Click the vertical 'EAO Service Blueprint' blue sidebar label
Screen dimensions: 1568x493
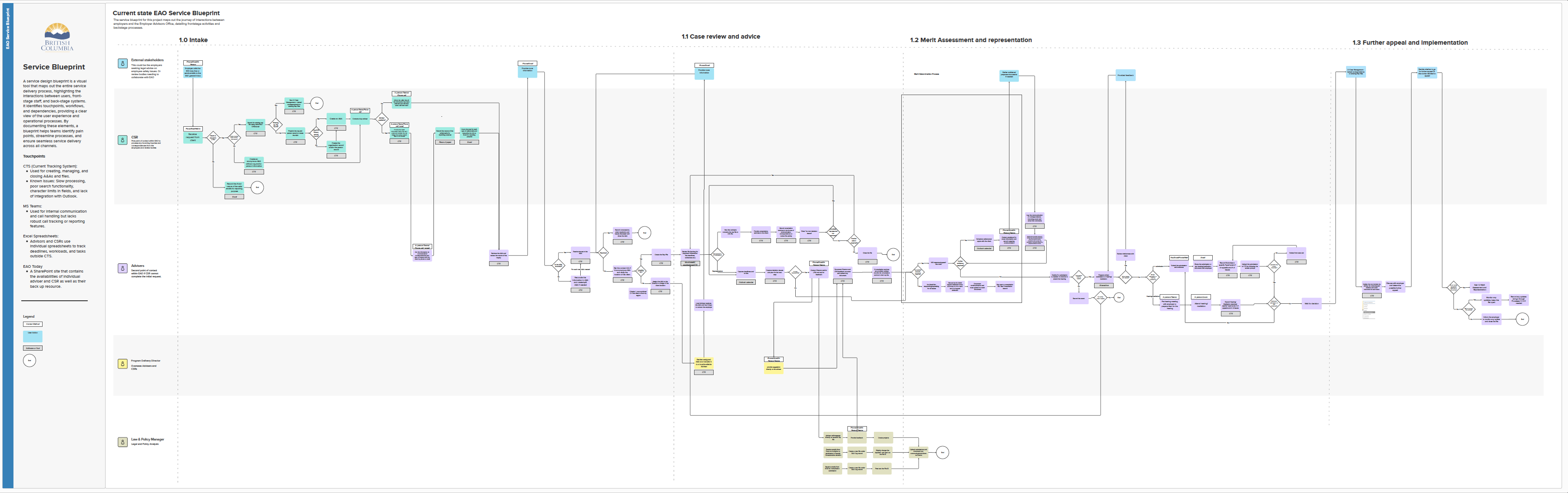pos(8,29)
